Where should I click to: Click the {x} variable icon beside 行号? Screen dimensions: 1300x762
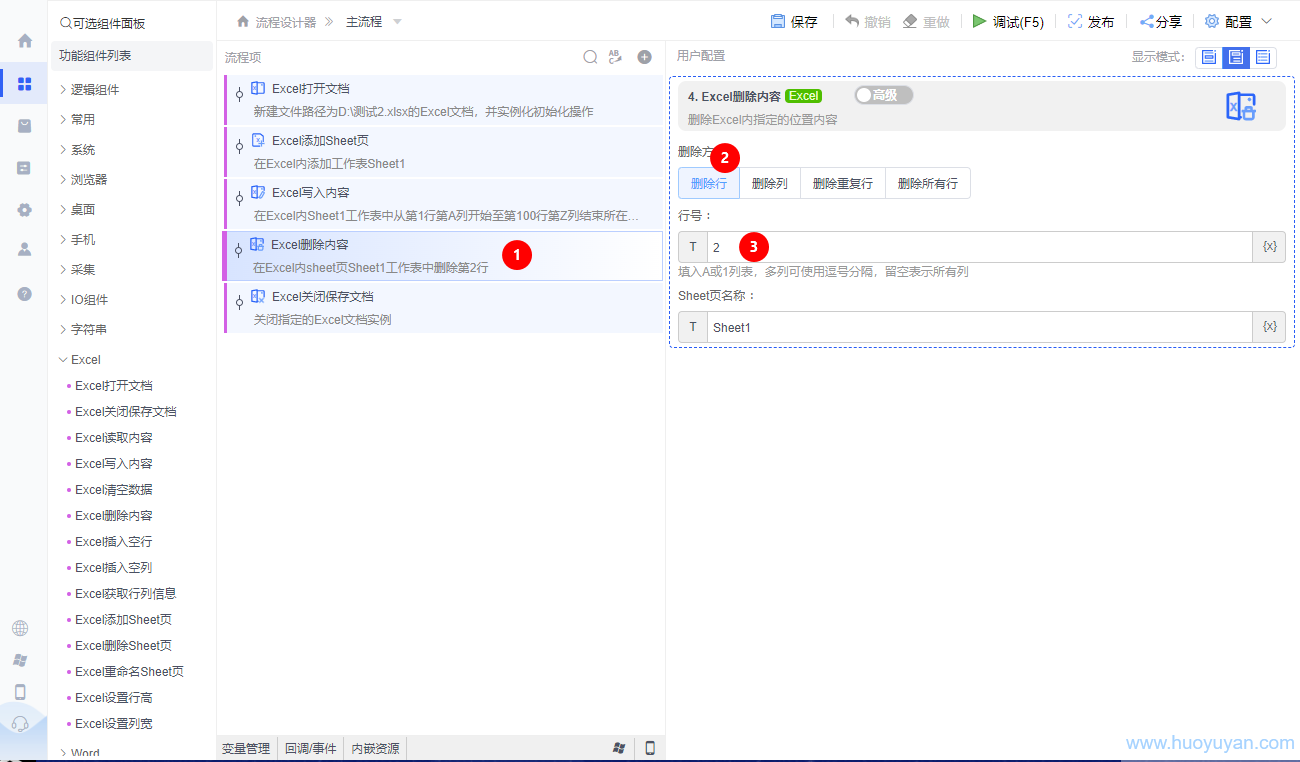1268,246
